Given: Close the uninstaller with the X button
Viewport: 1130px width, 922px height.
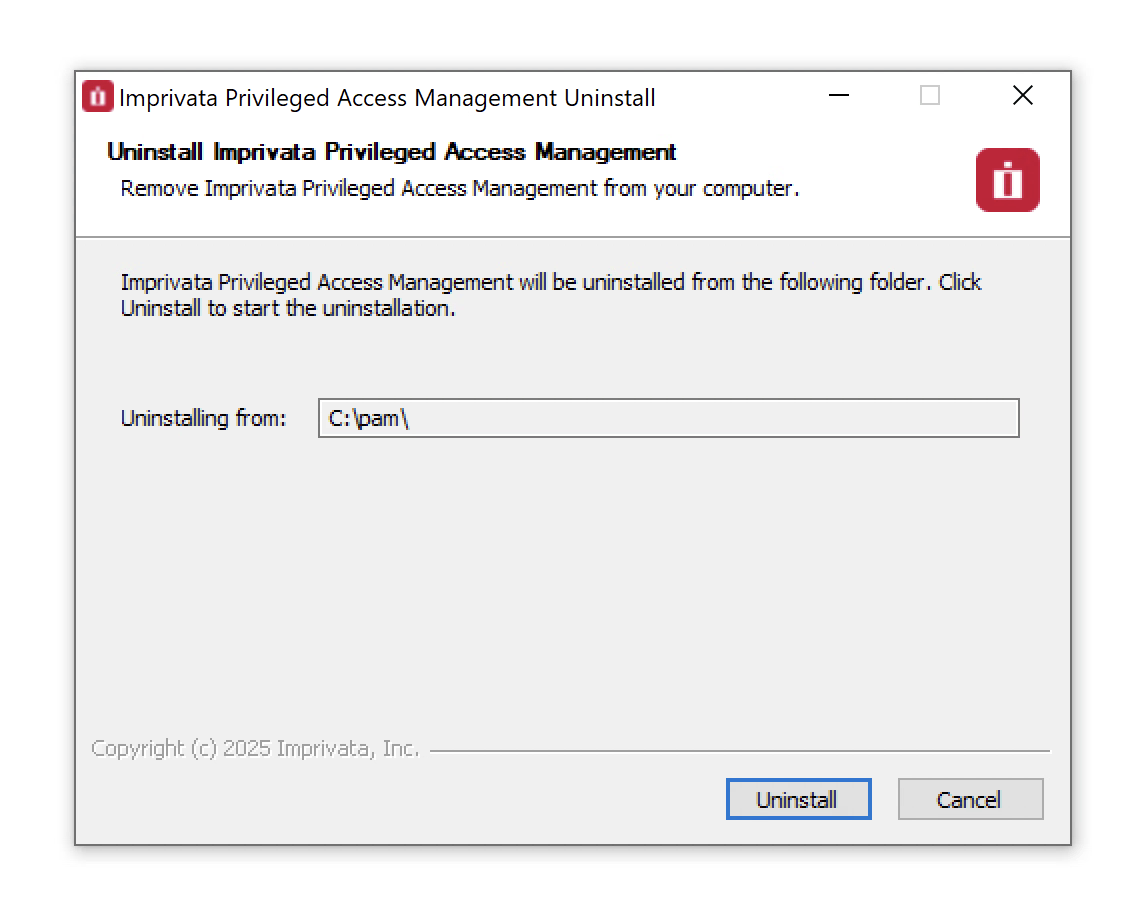Looking at the screenshot, I should (1022, 96).
